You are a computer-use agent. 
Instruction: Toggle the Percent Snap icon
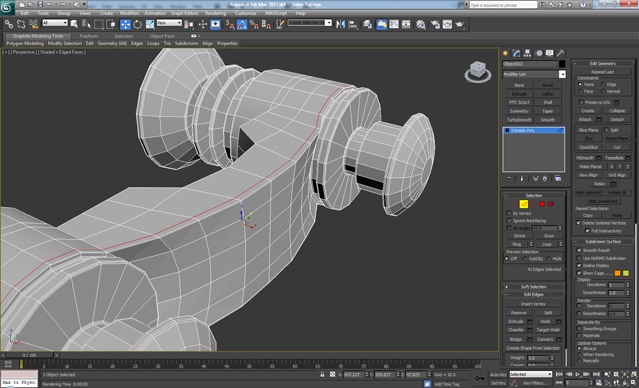[x=254, y=24]
